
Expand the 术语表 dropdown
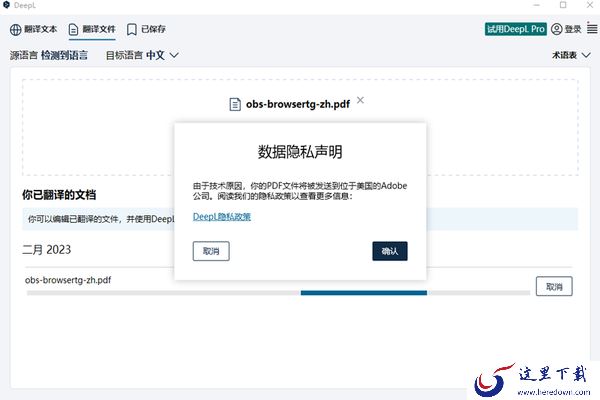[571, 56]
